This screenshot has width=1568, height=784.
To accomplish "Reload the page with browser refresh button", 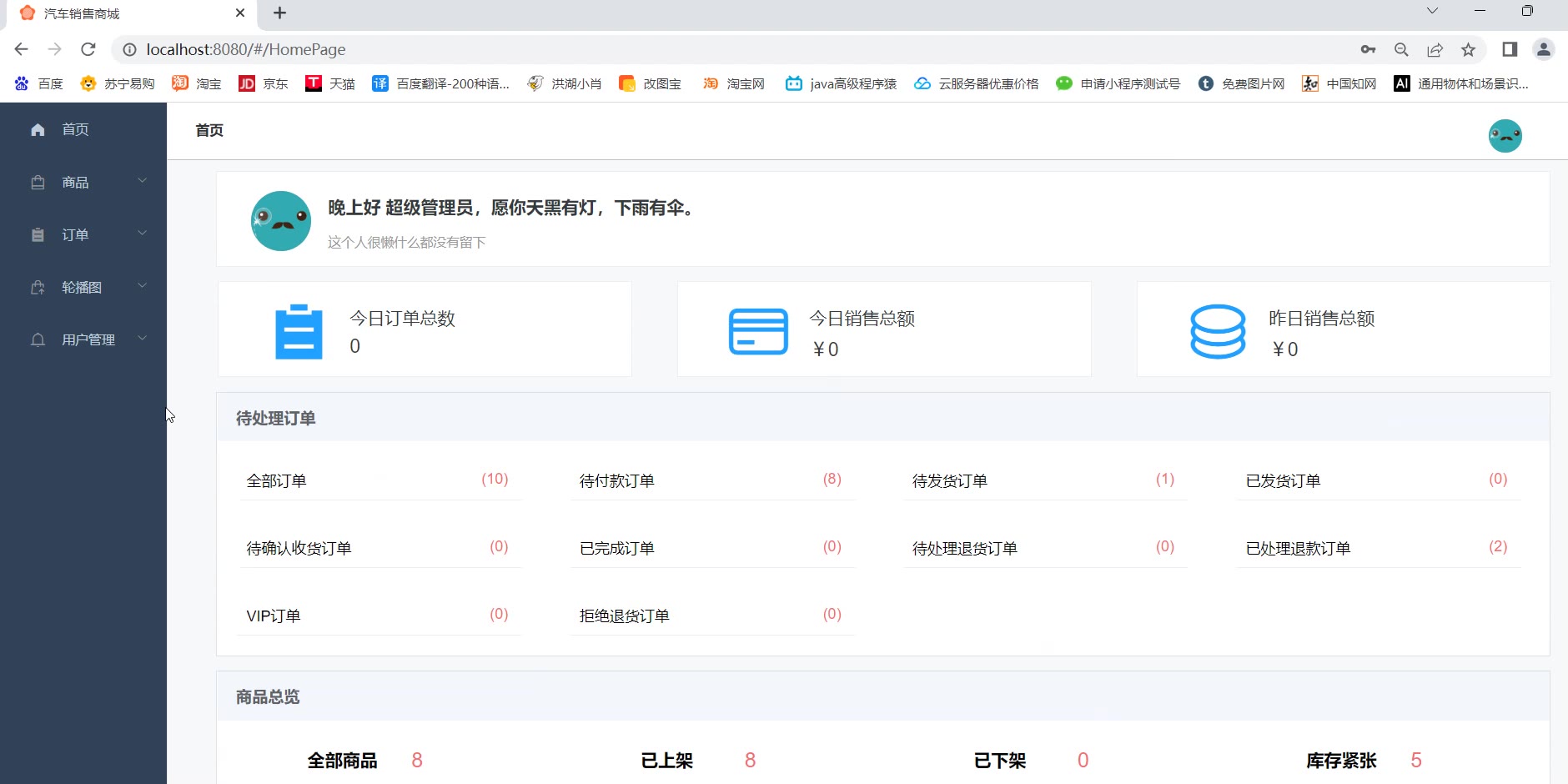I will coord(88,49).
